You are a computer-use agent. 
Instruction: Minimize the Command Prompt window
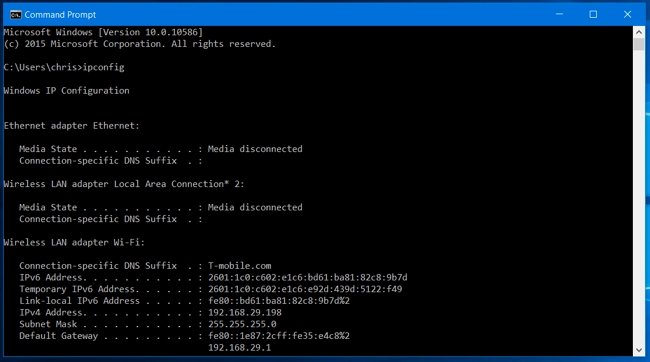point(559,15)
